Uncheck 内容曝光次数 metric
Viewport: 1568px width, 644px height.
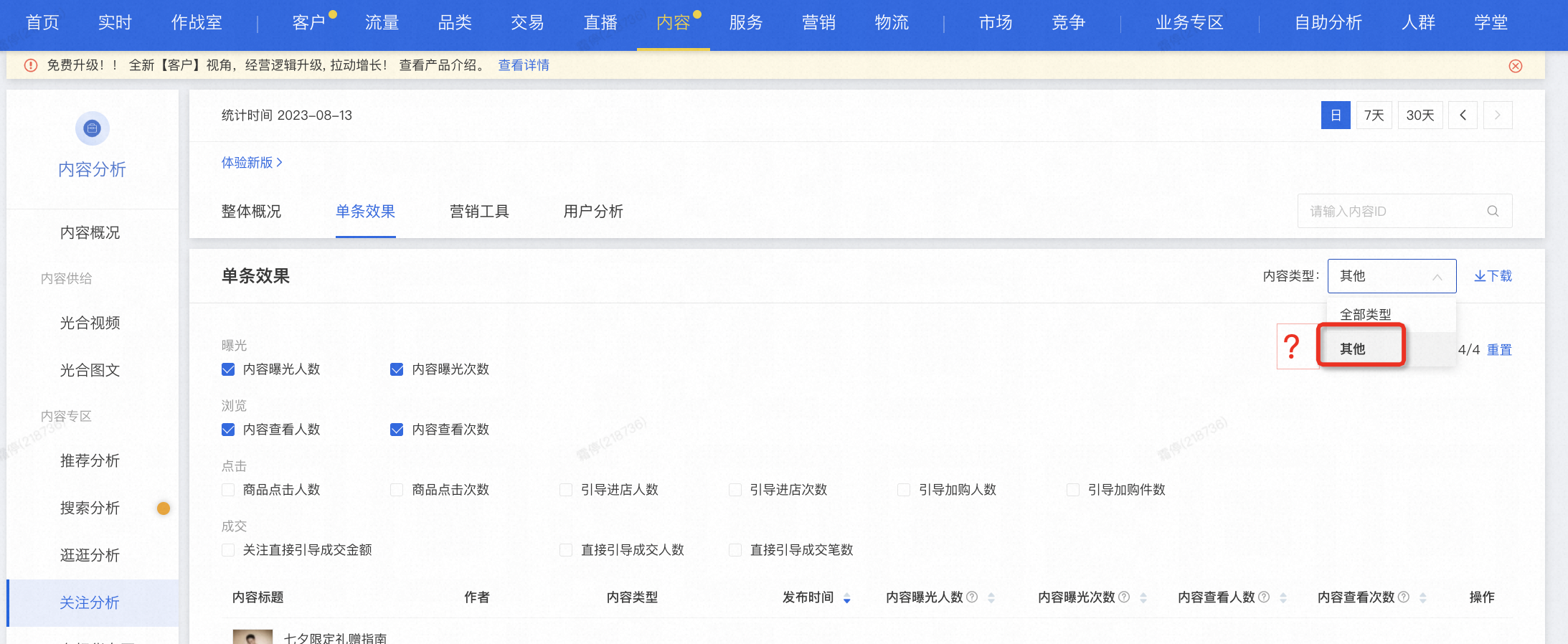(x=397, y=369)
